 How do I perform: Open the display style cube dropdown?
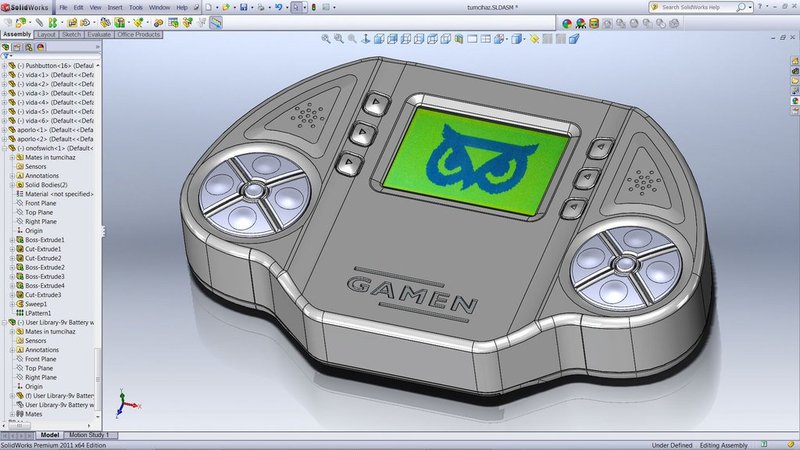pyautogui.click(x=524, y=39)
